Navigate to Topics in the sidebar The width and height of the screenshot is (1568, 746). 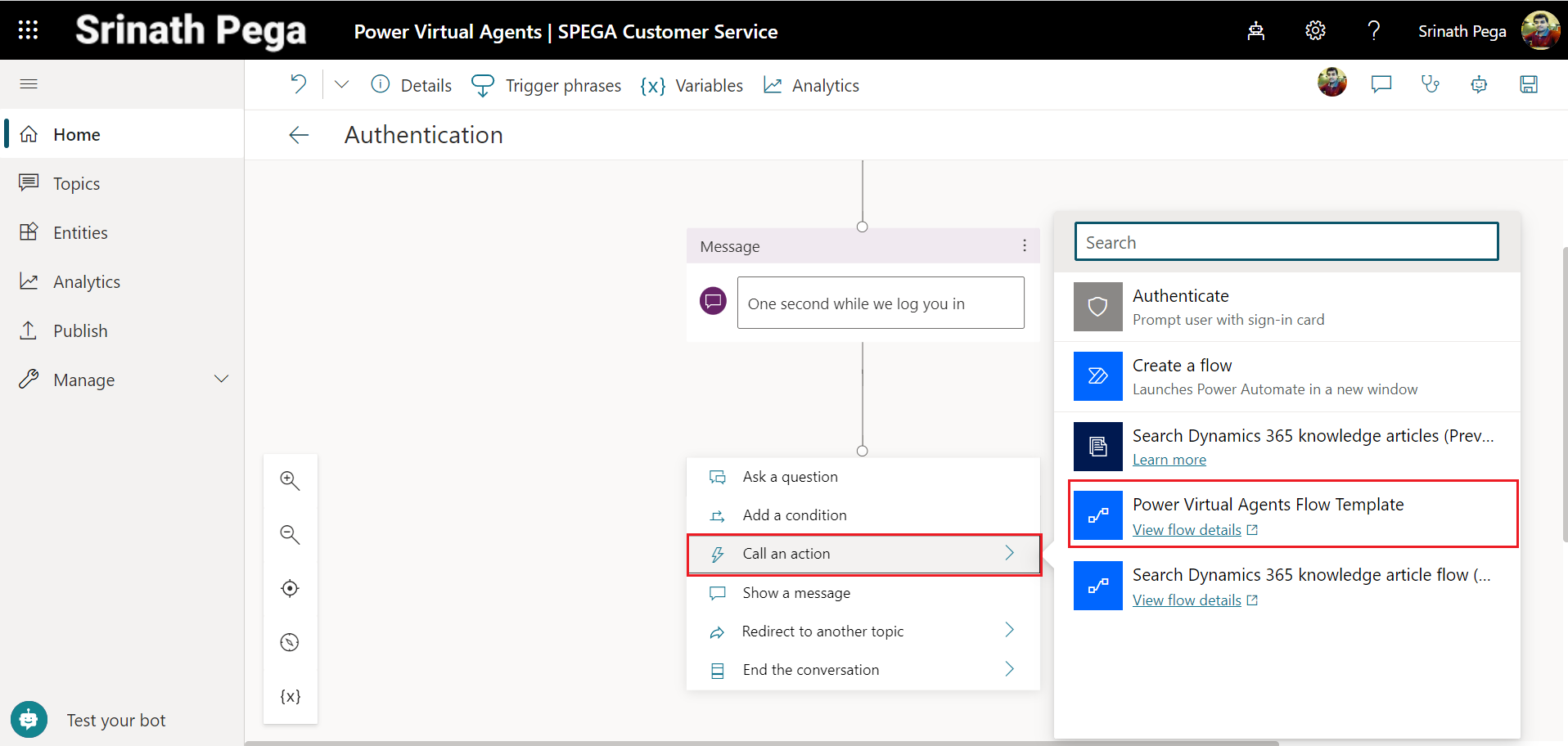76,182
